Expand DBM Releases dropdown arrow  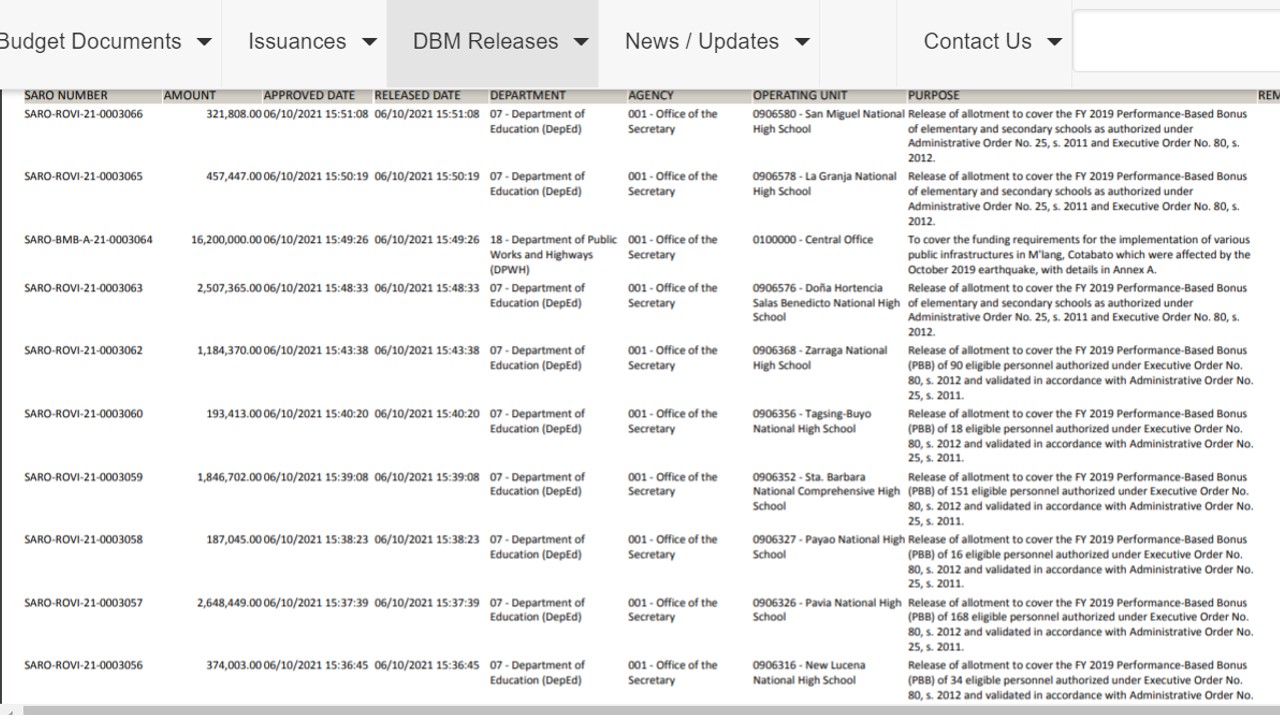pyautogui.click(x=581, y=42)
